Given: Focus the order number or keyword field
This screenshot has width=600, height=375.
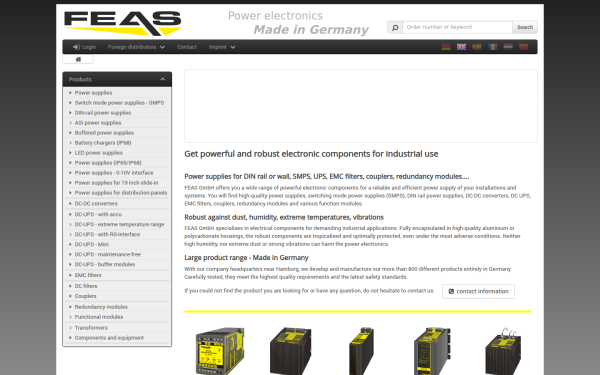Looking at the screenshot, I should tap(457, 27).
